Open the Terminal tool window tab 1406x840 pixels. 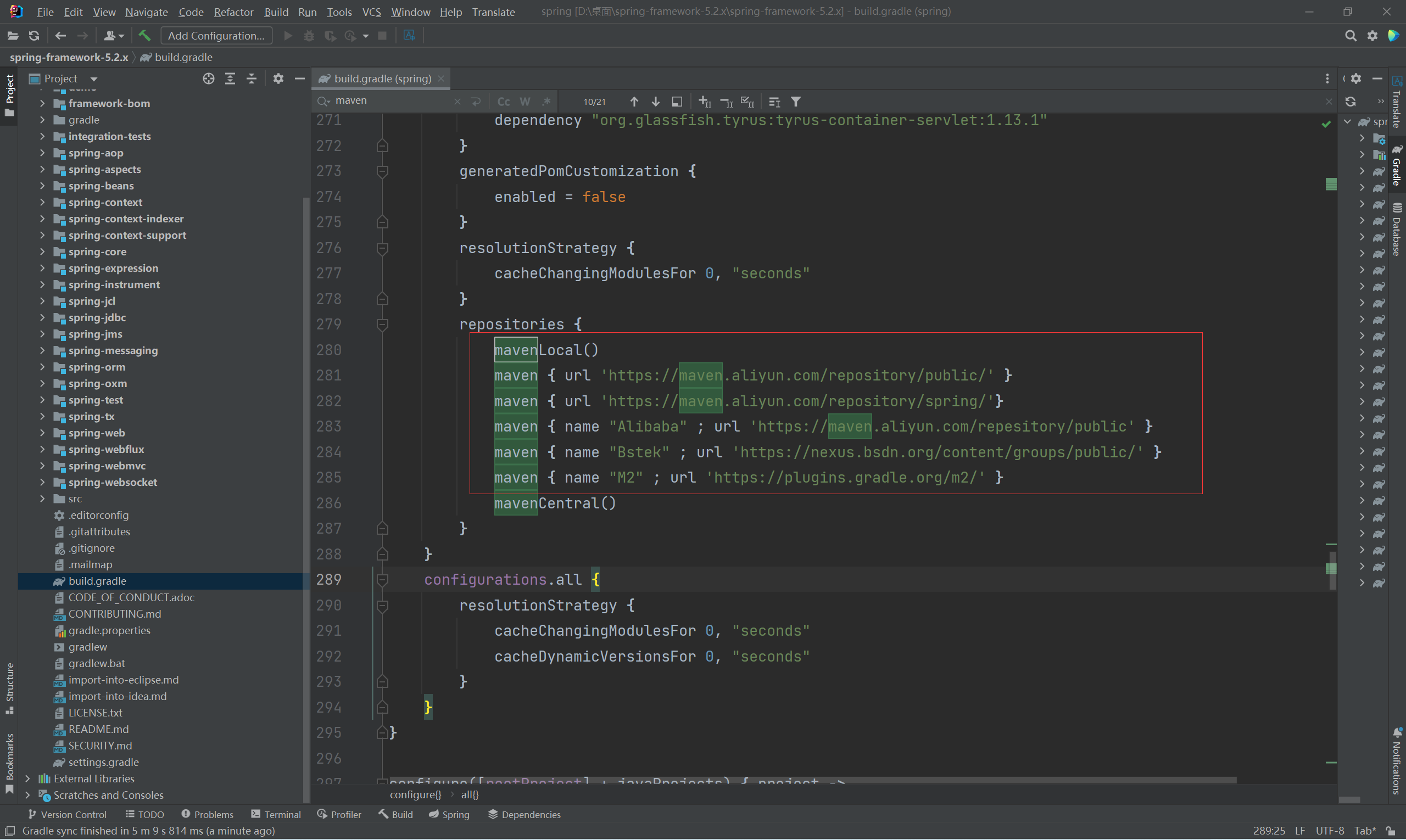[x=276, y=815]
